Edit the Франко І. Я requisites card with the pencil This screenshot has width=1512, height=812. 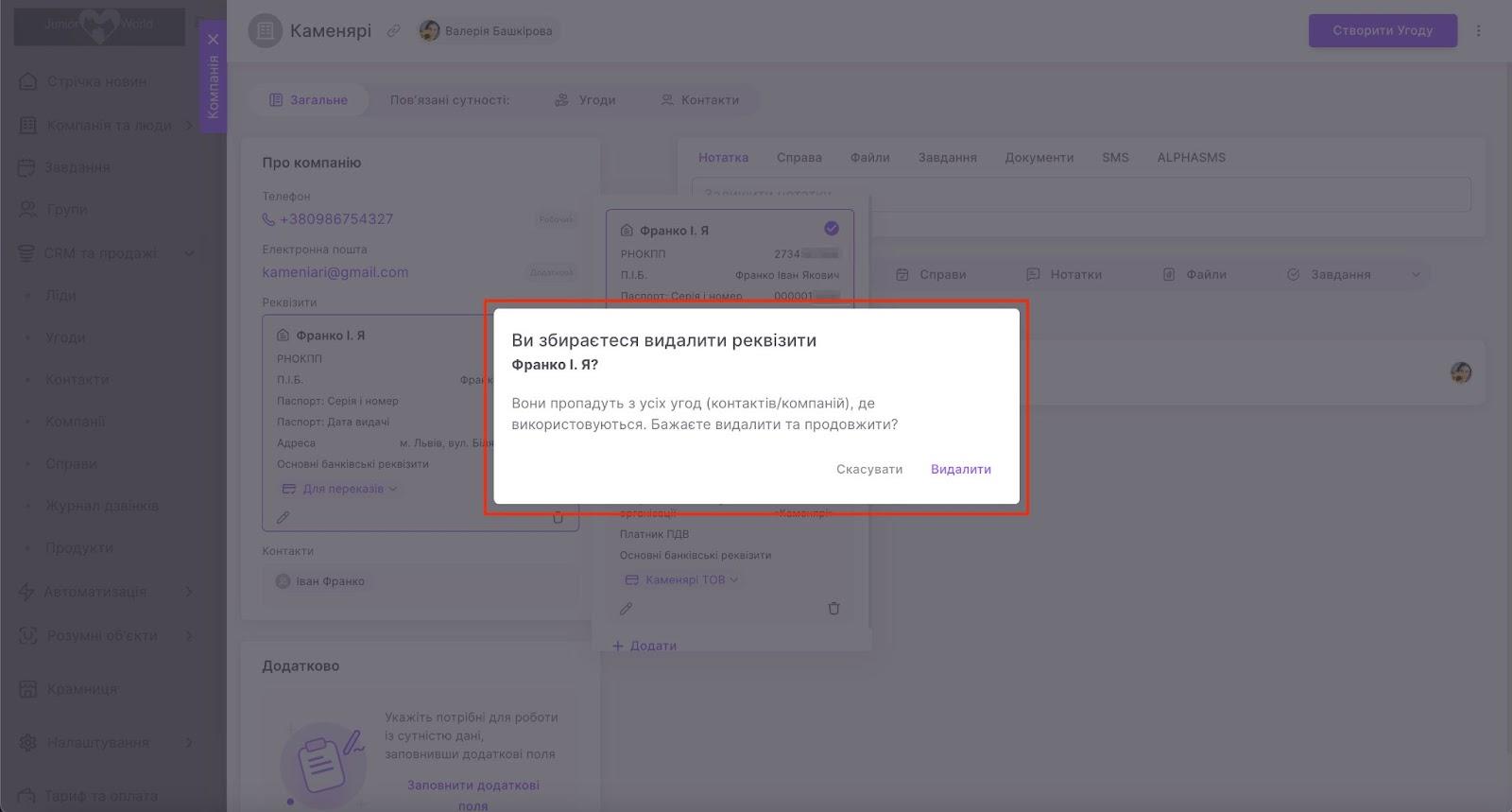pyautogui.click(x=283, y=517)
